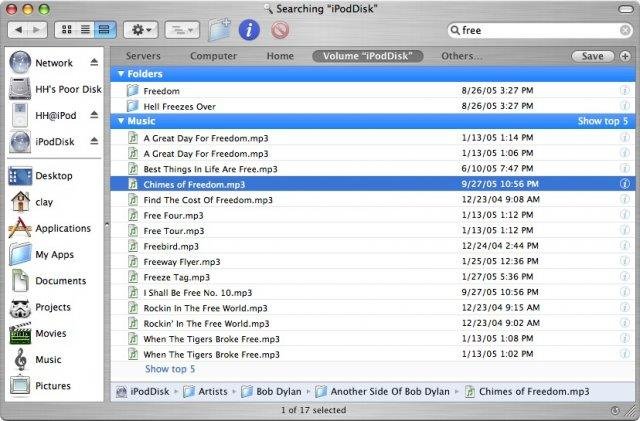This screenshot has height=421, width=640.
Task: Click the sidebar divider collapse handle
Action: coord(107,224)
